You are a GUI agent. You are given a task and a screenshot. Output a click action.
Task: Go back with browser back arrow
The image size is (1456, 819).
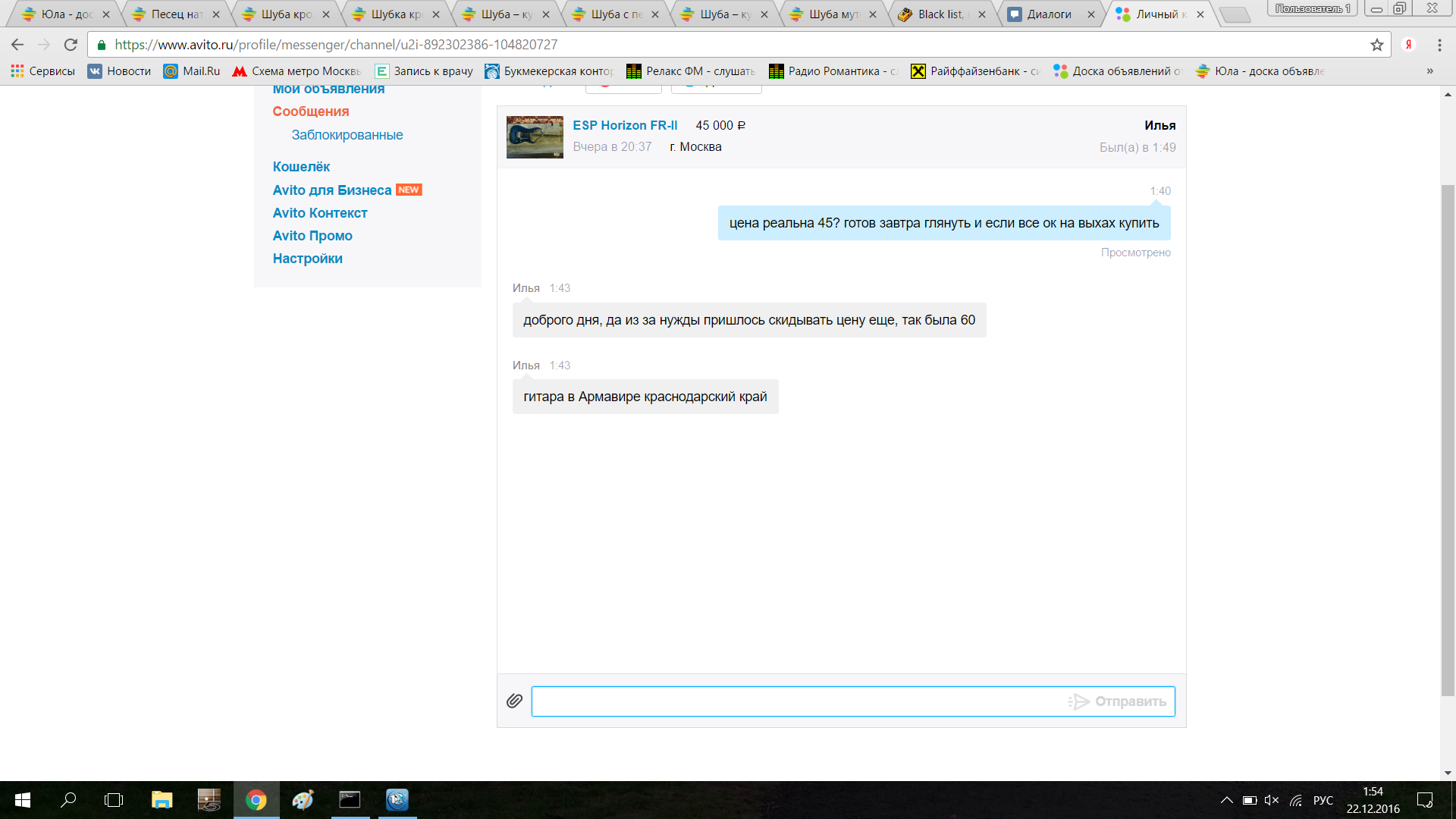point(17,45)
